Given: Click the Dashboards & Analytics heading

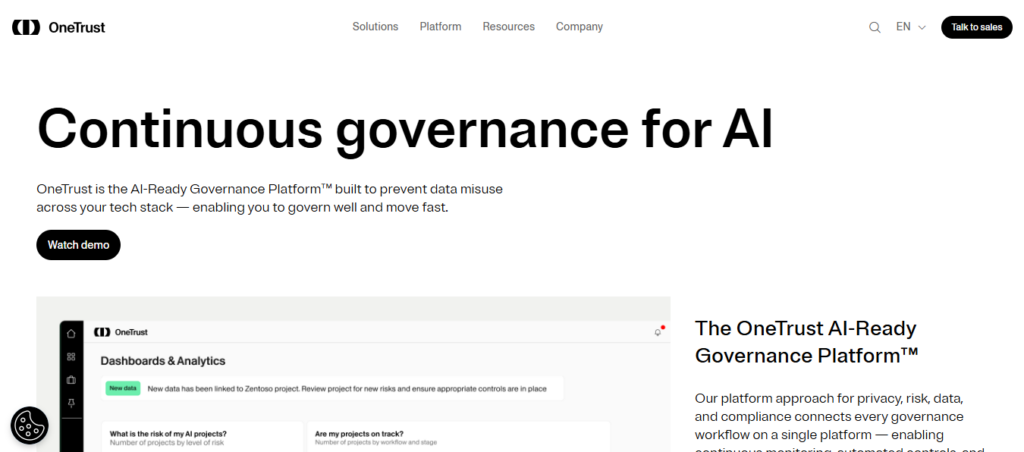Looking at the screenshot, I should click(x=162, y=361).
